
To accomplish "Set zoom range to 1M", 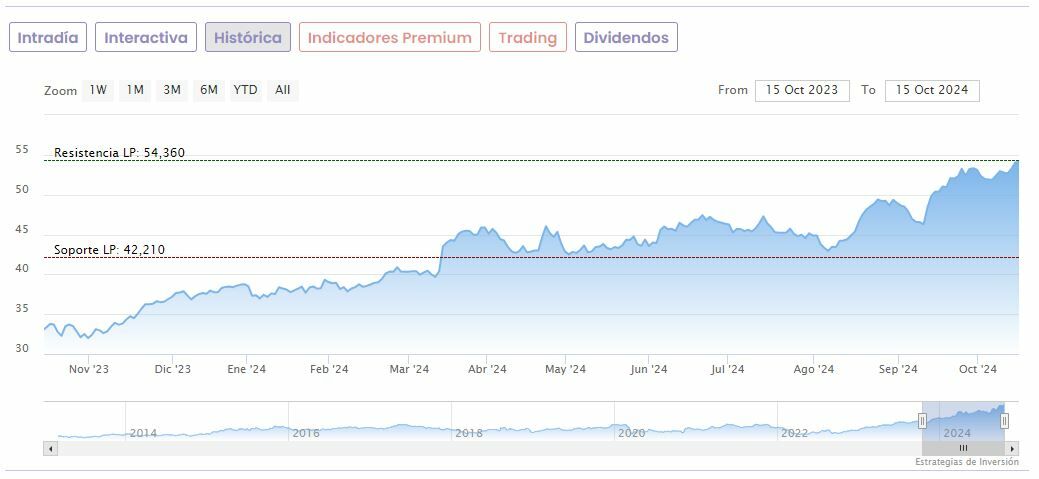I will (x=135, y=90).
